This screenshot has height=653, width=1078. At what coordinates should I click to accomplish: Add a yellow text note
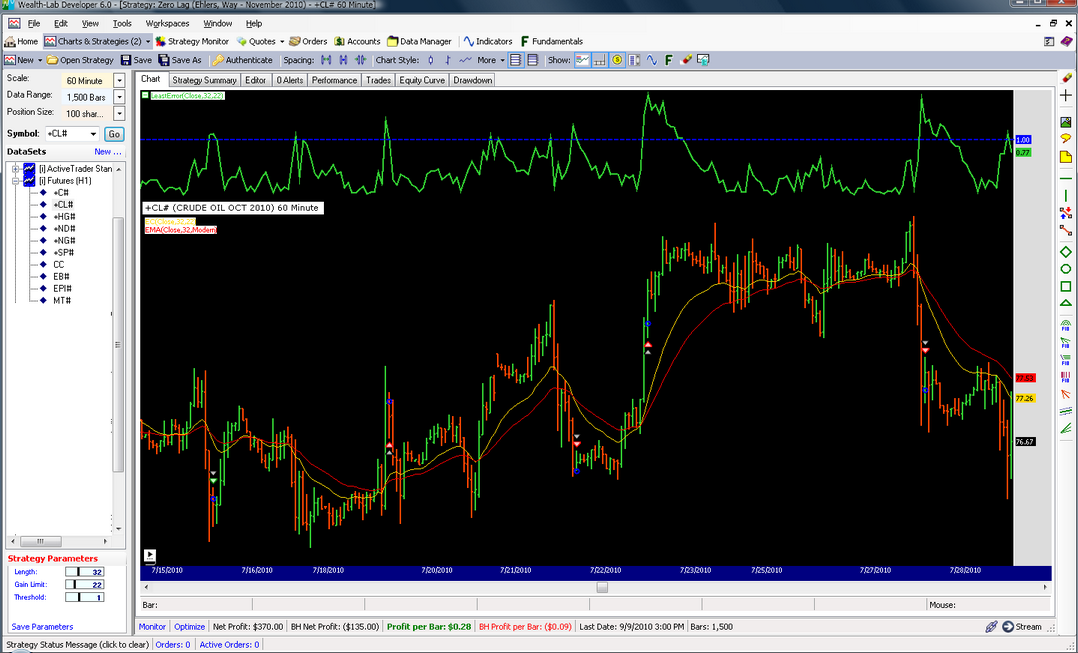click(x=1066, y=157)
